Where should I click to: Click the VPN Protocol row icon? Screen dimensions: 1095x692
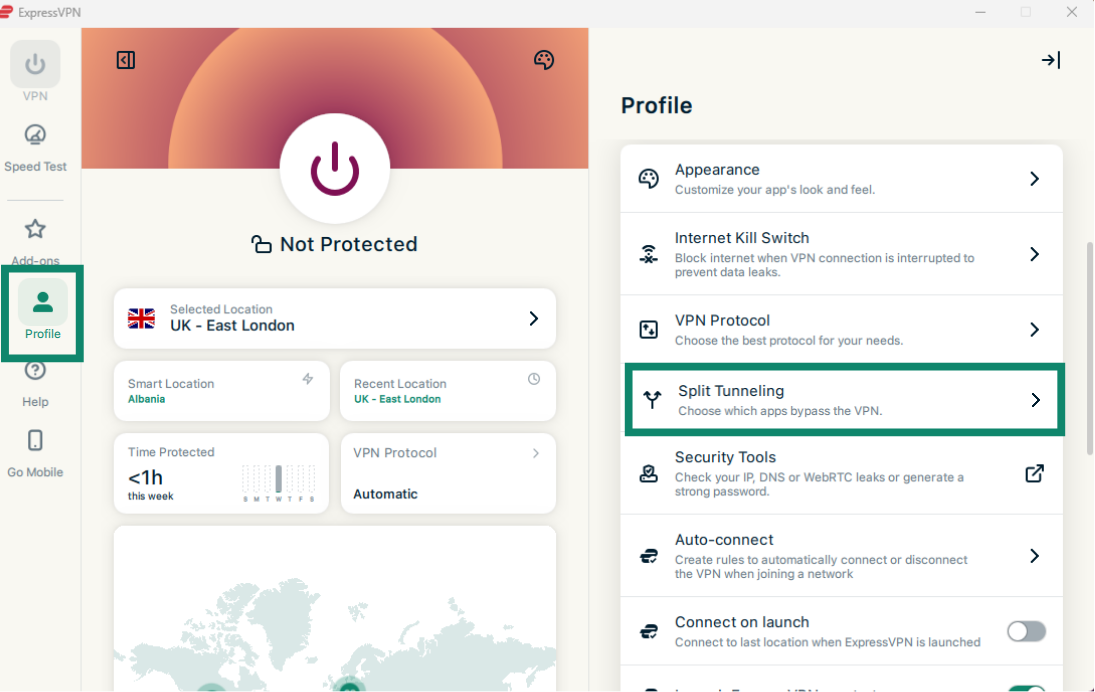click(x=648, y=330)
